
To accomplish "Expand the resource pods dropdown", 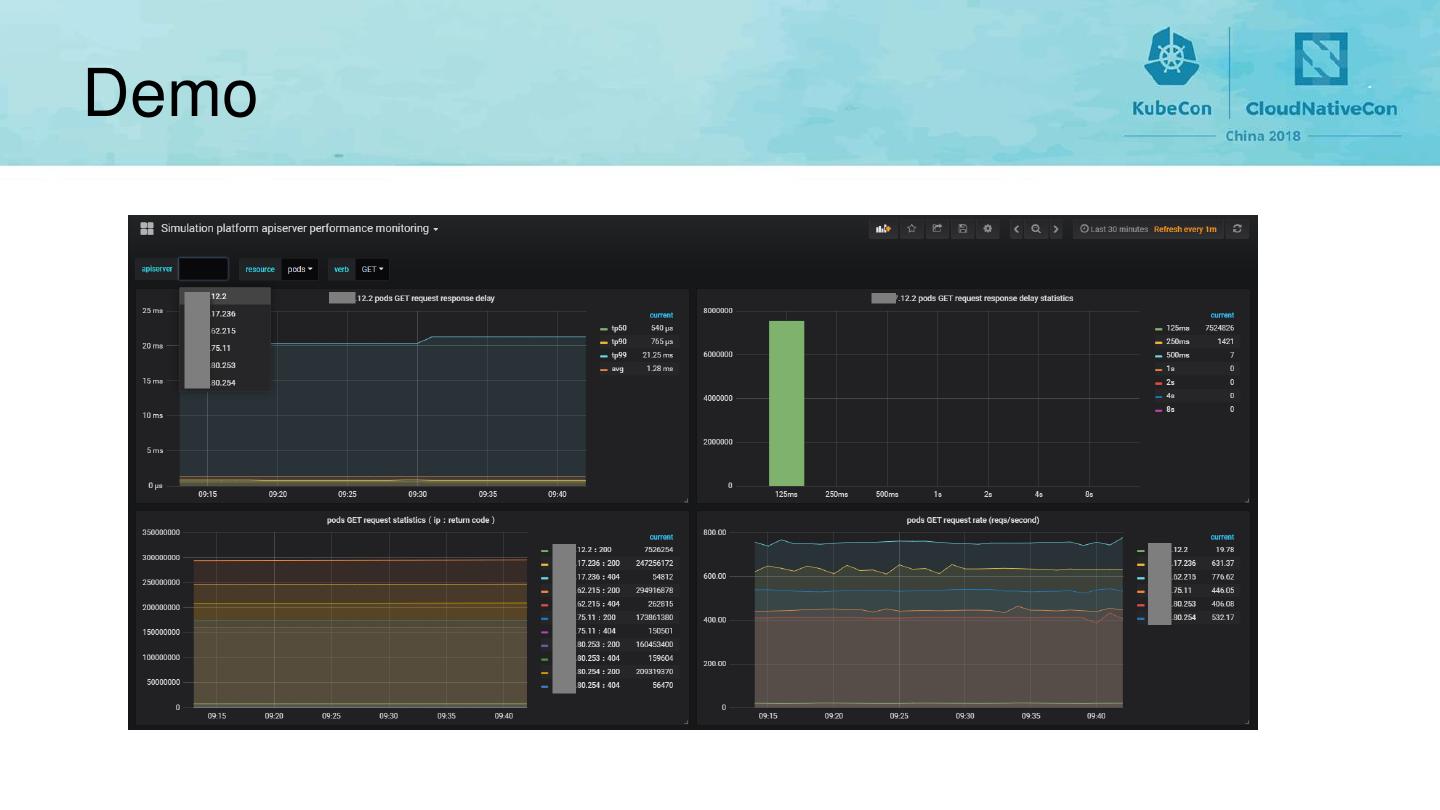I will pos(300,269).
